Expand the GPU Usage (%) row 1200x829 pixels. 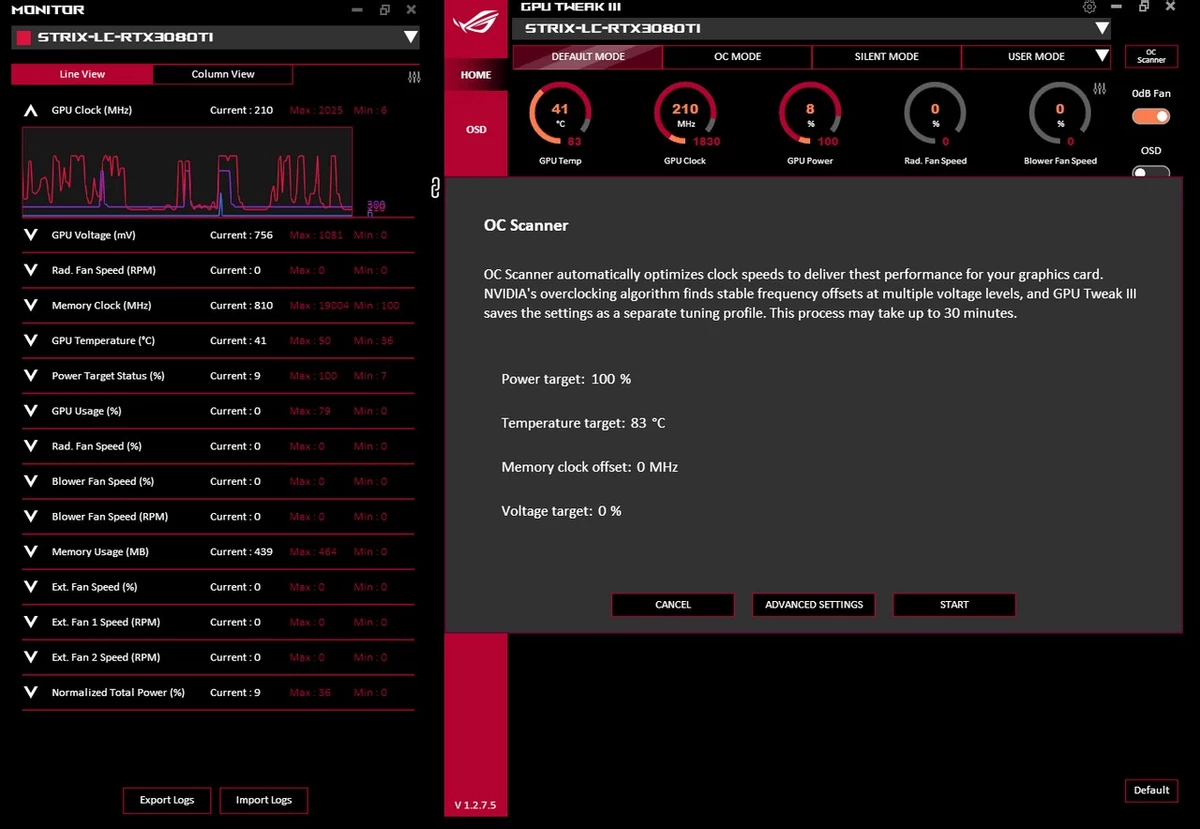[x=30, y=411]
